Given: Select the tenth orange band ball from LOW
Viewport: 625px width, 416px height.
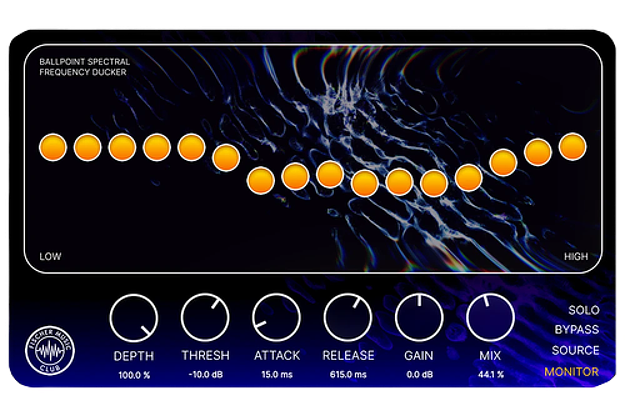Looking at the screenshot, I should (365, 183).
